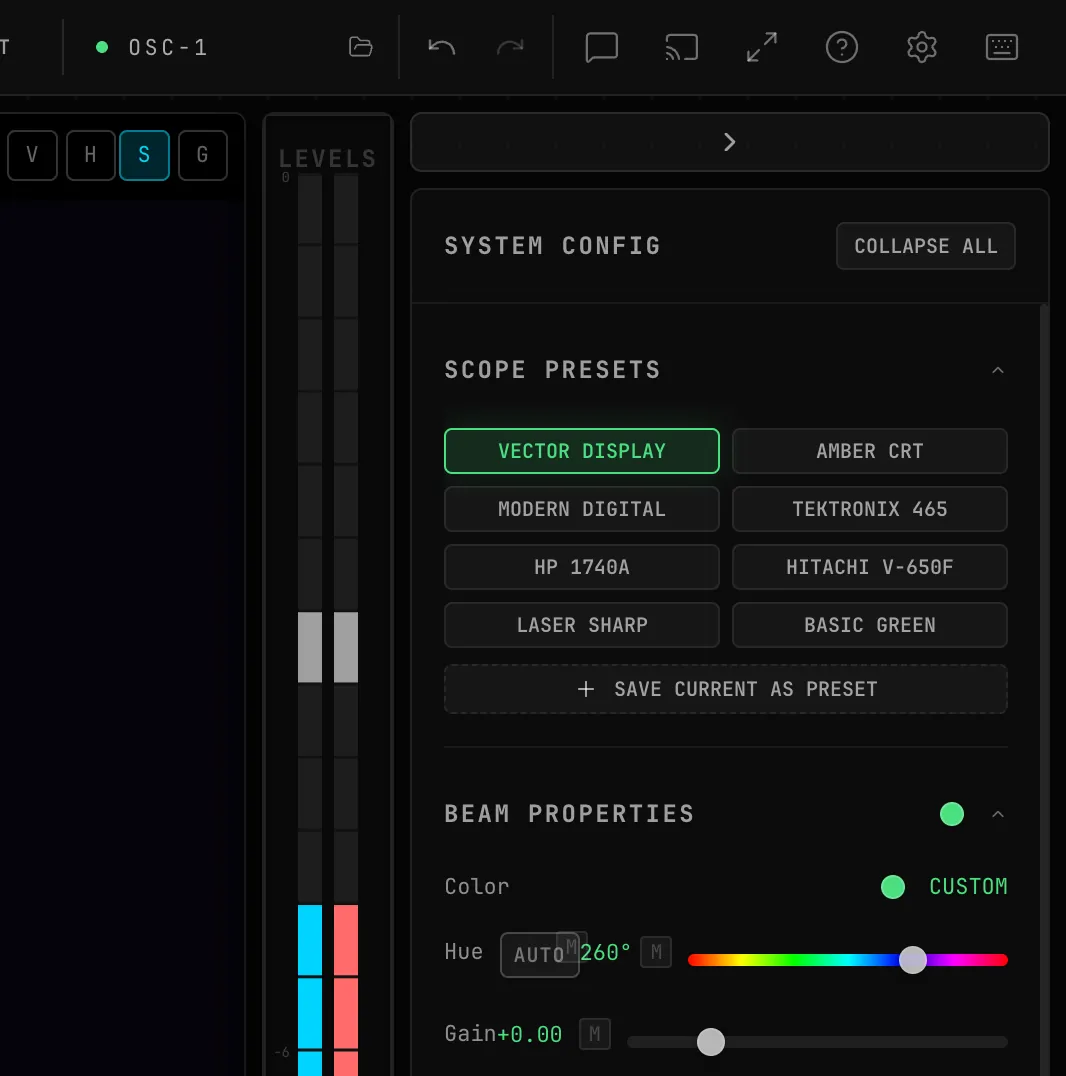Select the Laser Sharp preset

click(x=582, y=625)
